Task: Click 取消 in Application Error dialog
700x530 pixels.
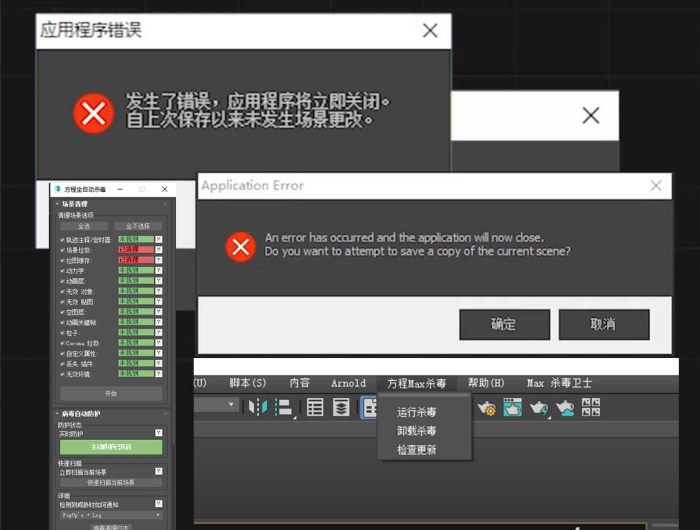Action: pos(604,325)
